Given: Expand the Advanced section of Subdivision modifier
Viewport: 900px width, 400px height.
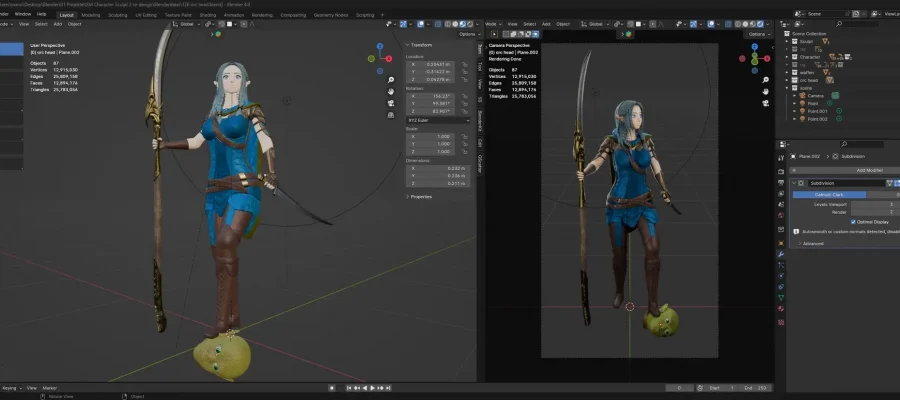Looking at the screenshot, I should tap(800, 243).
